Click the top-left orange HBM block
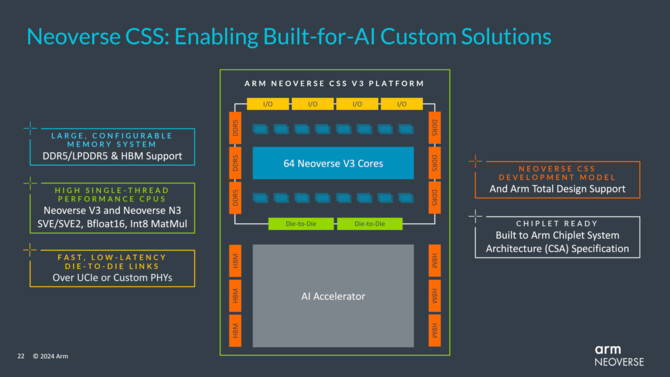The height and width of the screenshot is (377, 670). click(x=235, y=261)
